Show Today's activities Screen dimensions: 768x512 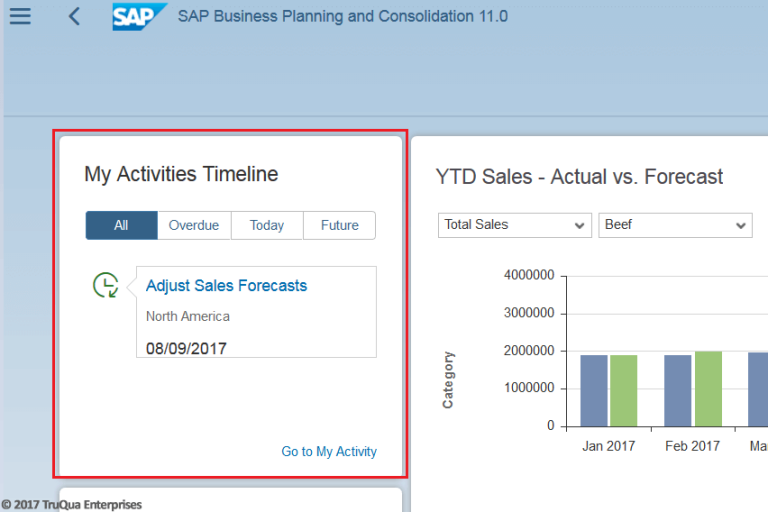pyautogui.click(x=267, y=225)
